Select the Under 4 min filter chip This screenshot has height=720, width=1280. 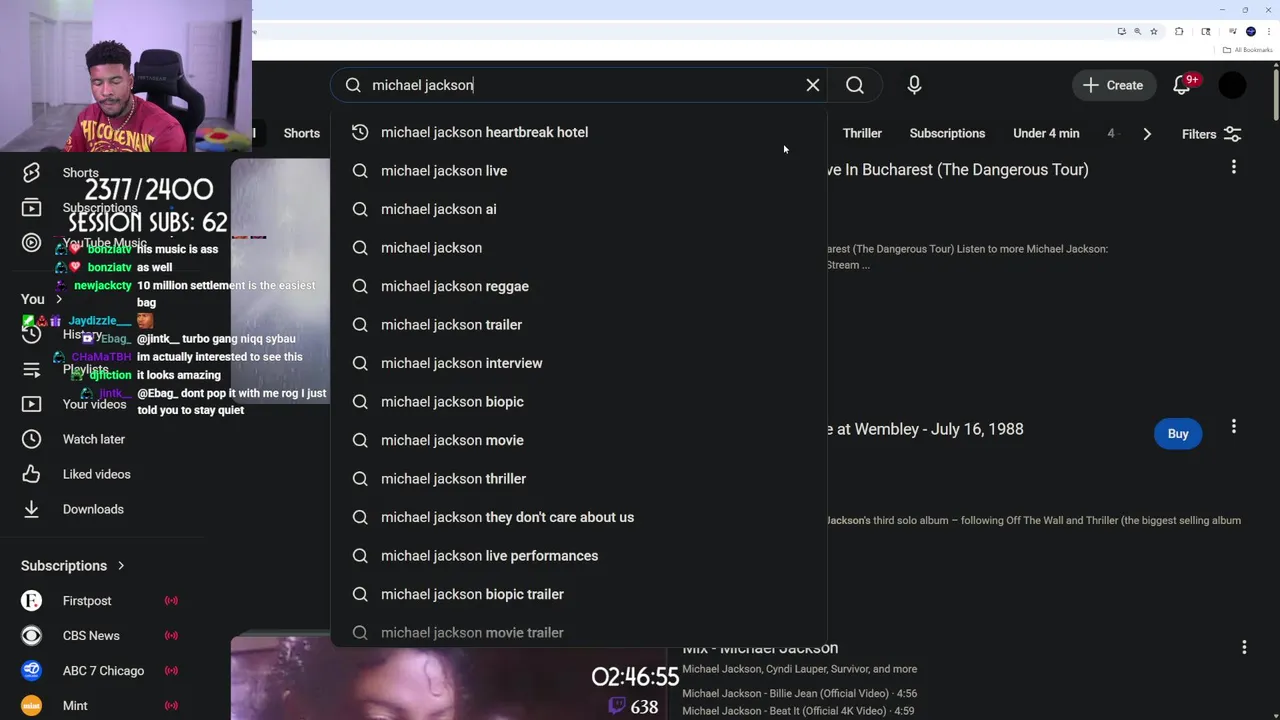point(1046,133)
